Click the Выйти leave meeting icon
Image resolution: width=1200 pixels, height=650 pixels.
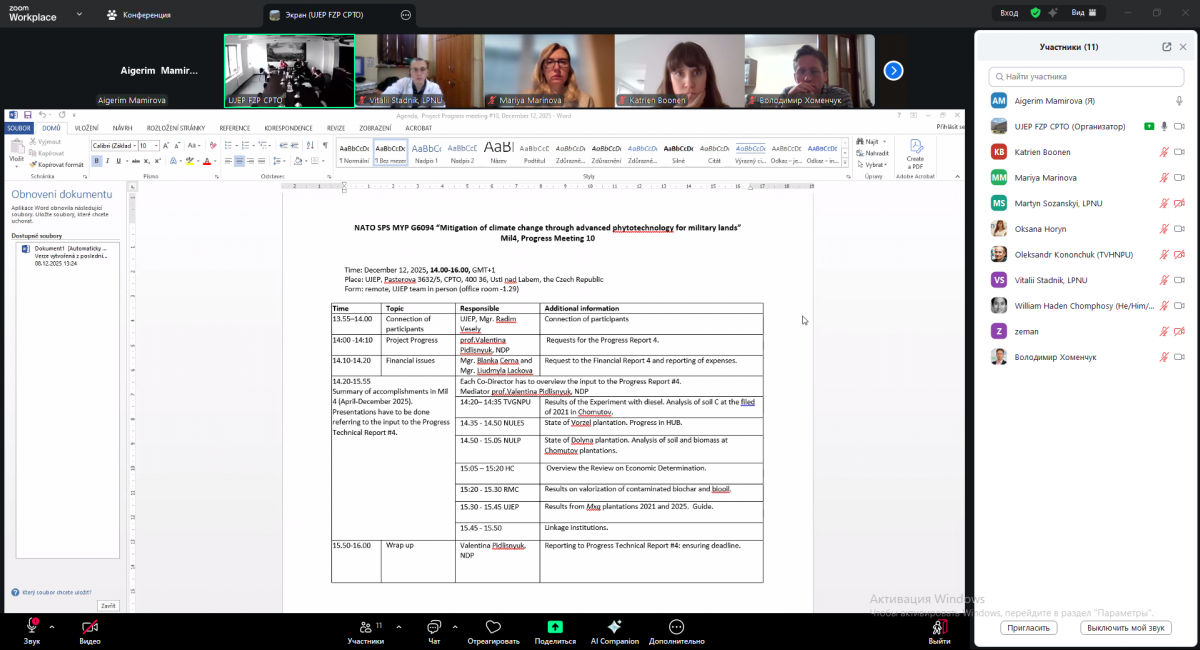coord(938,626)
